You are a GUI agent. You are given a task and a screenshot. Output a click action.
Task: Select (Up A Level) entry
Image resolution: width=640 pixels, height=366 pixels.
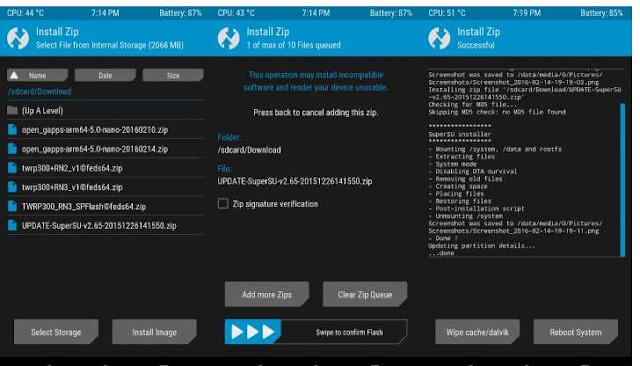[105, 110]
